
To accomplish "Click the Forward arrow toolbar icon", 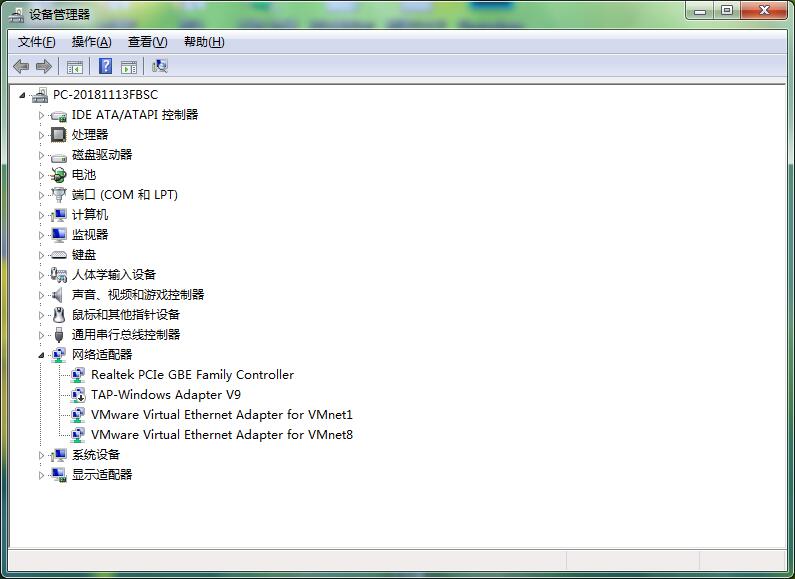I will [44, 66].
